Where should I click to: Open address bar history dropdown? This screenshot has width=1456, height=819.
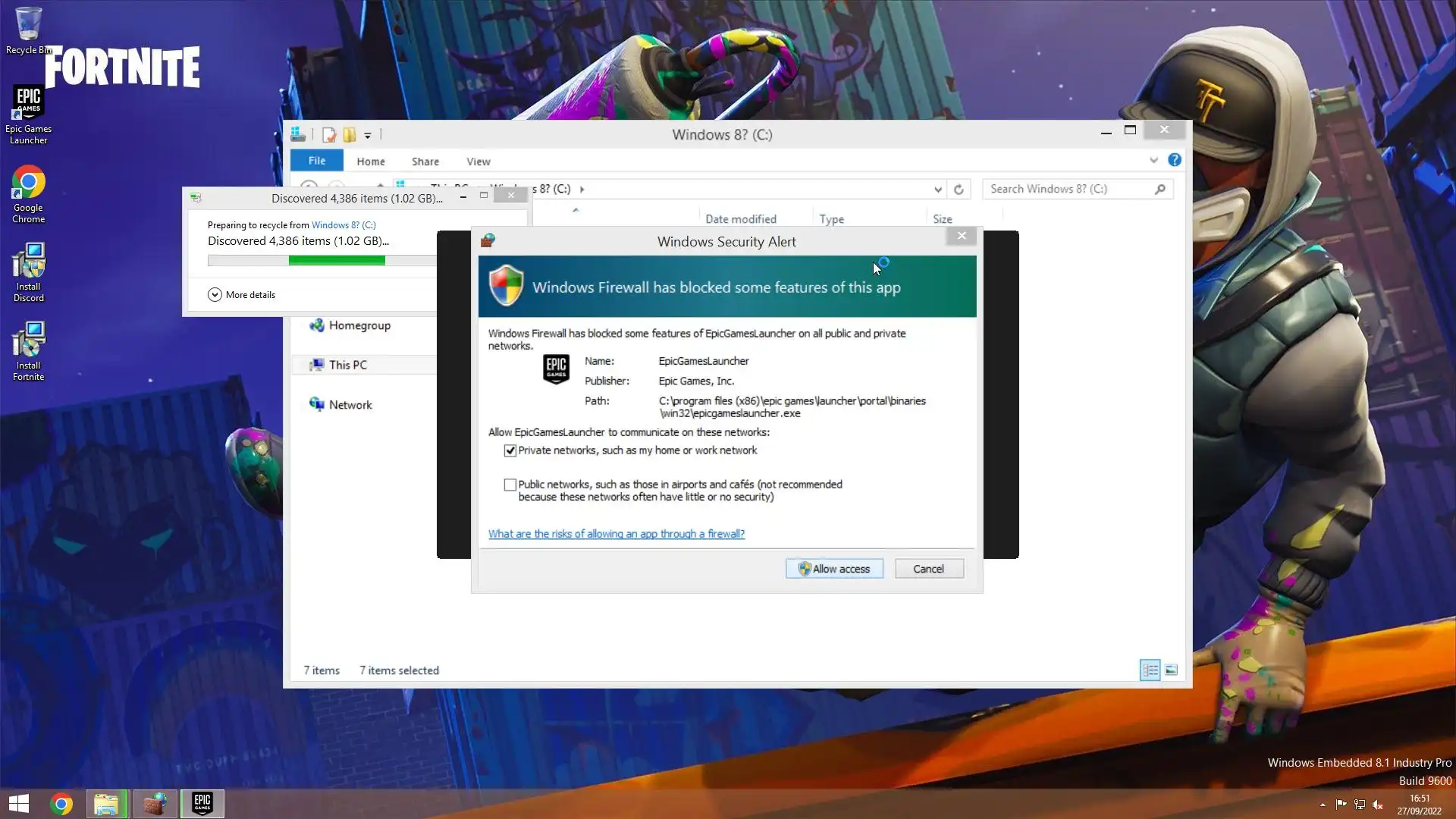[x=938, y=190]
